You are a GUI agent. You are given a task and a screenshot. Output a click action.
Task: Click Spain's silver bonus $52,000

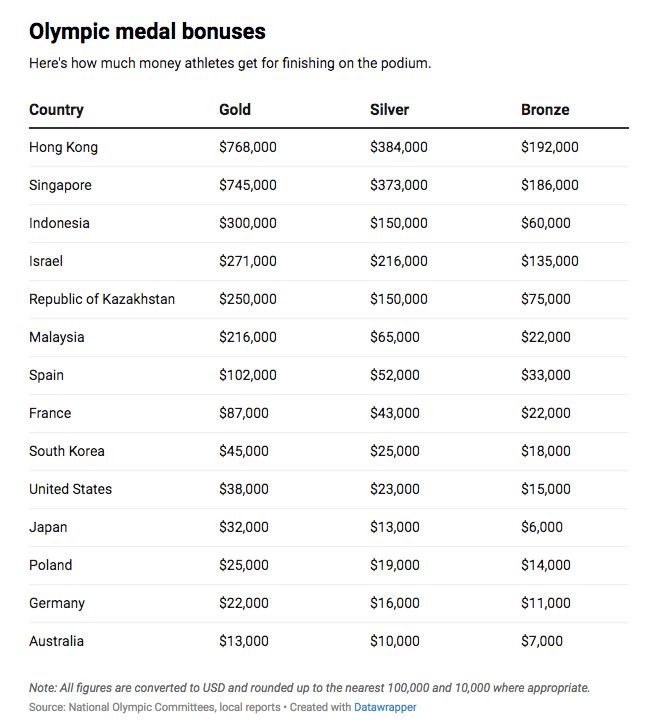395,375
